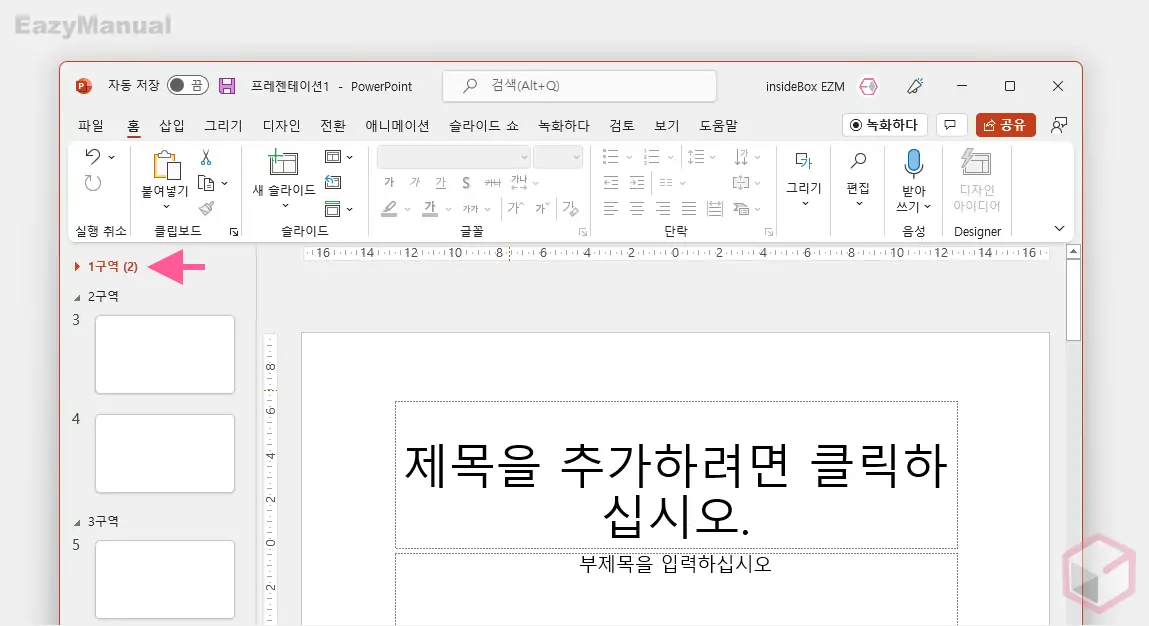Viewport: 1149px width, 626px height.
Task: Open the 새 슬라이드 dropdown arrow
Action: tap(285, 206)
